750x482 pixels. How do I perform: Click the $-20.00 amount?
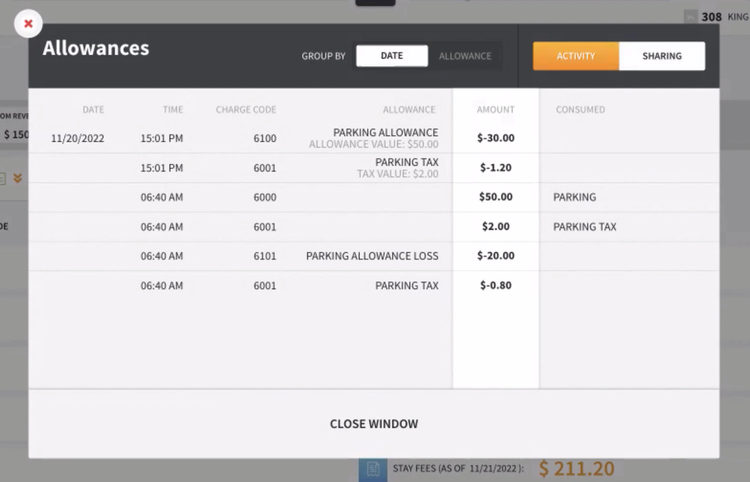coord(496,256)
